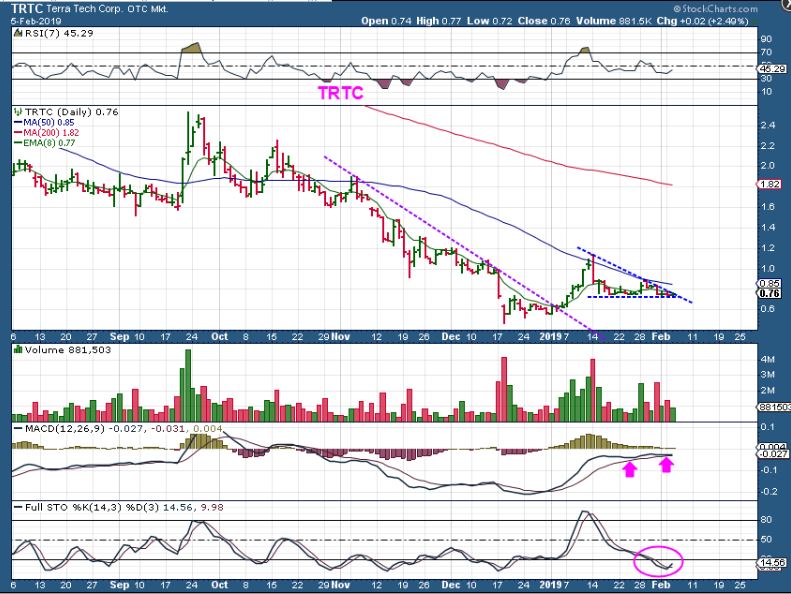Click the '90' RSI axis value

tap(766, 39)
